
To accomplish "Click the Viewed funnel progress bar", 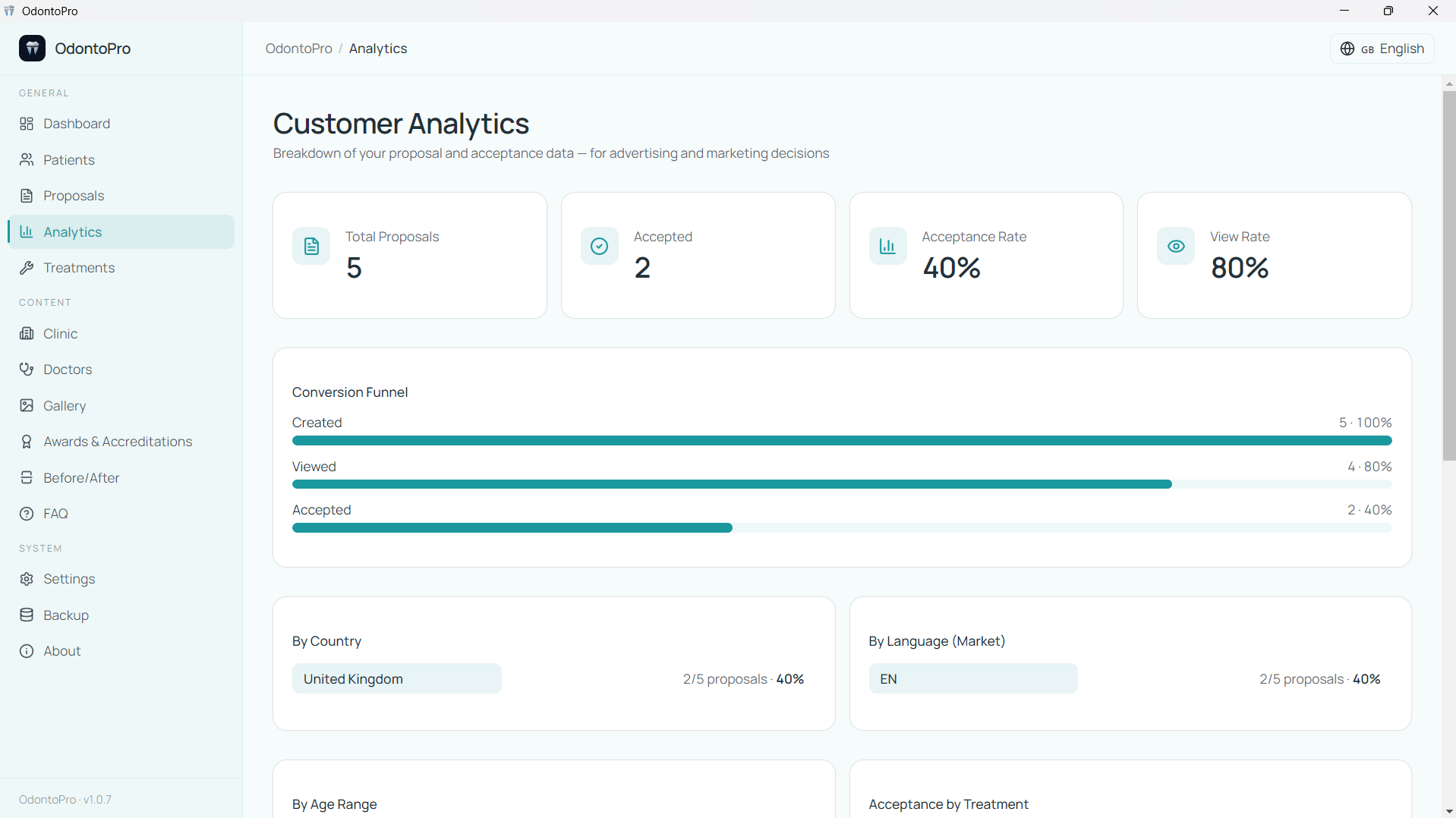I will [x=842, y=484].
